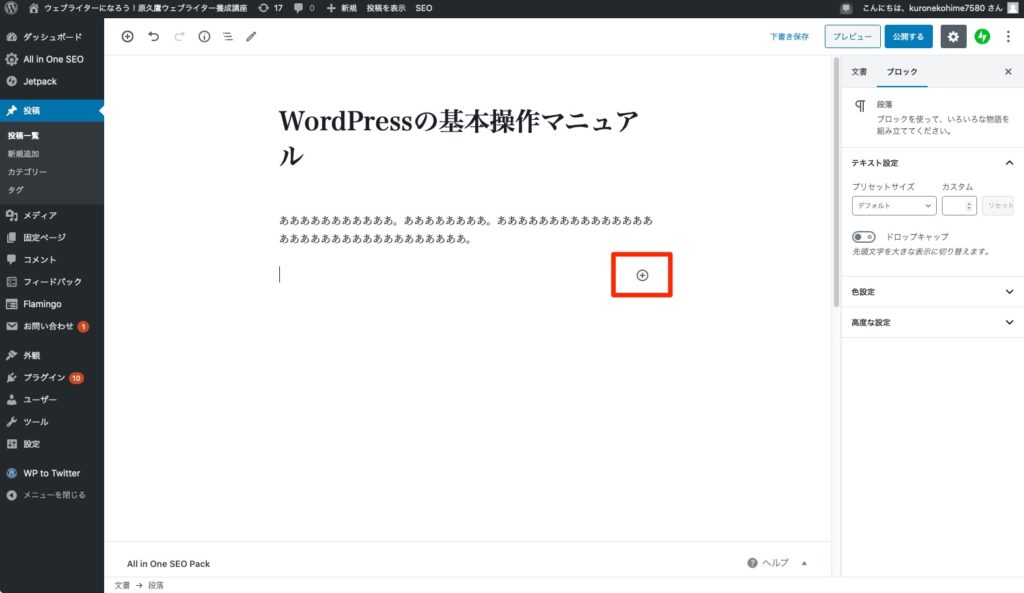Open the Jetpack green lightning icon
Image resolution: width=1024 pixels, height=593 pixels.
tap(982, 37)
